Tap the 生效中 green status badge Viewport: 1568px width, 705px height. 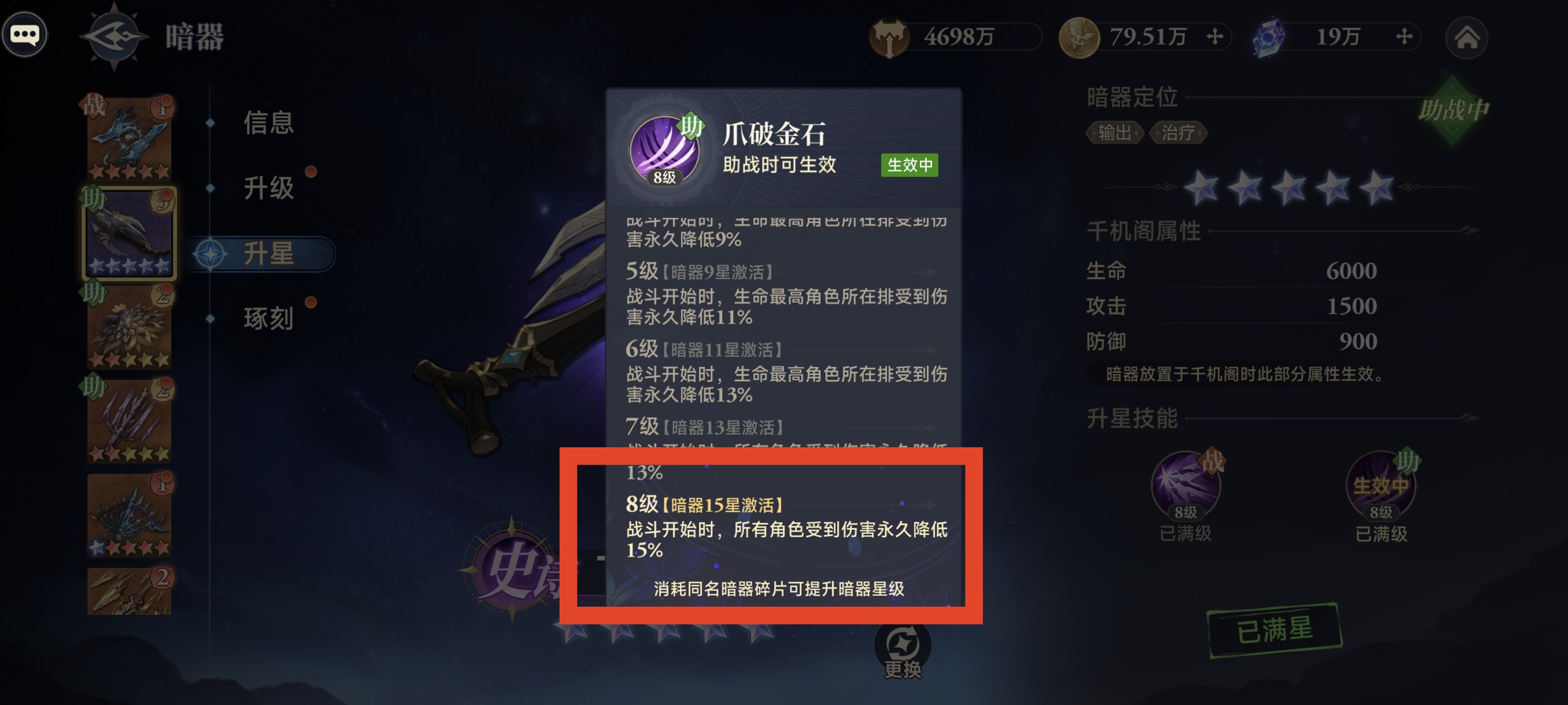pos(909,165)
